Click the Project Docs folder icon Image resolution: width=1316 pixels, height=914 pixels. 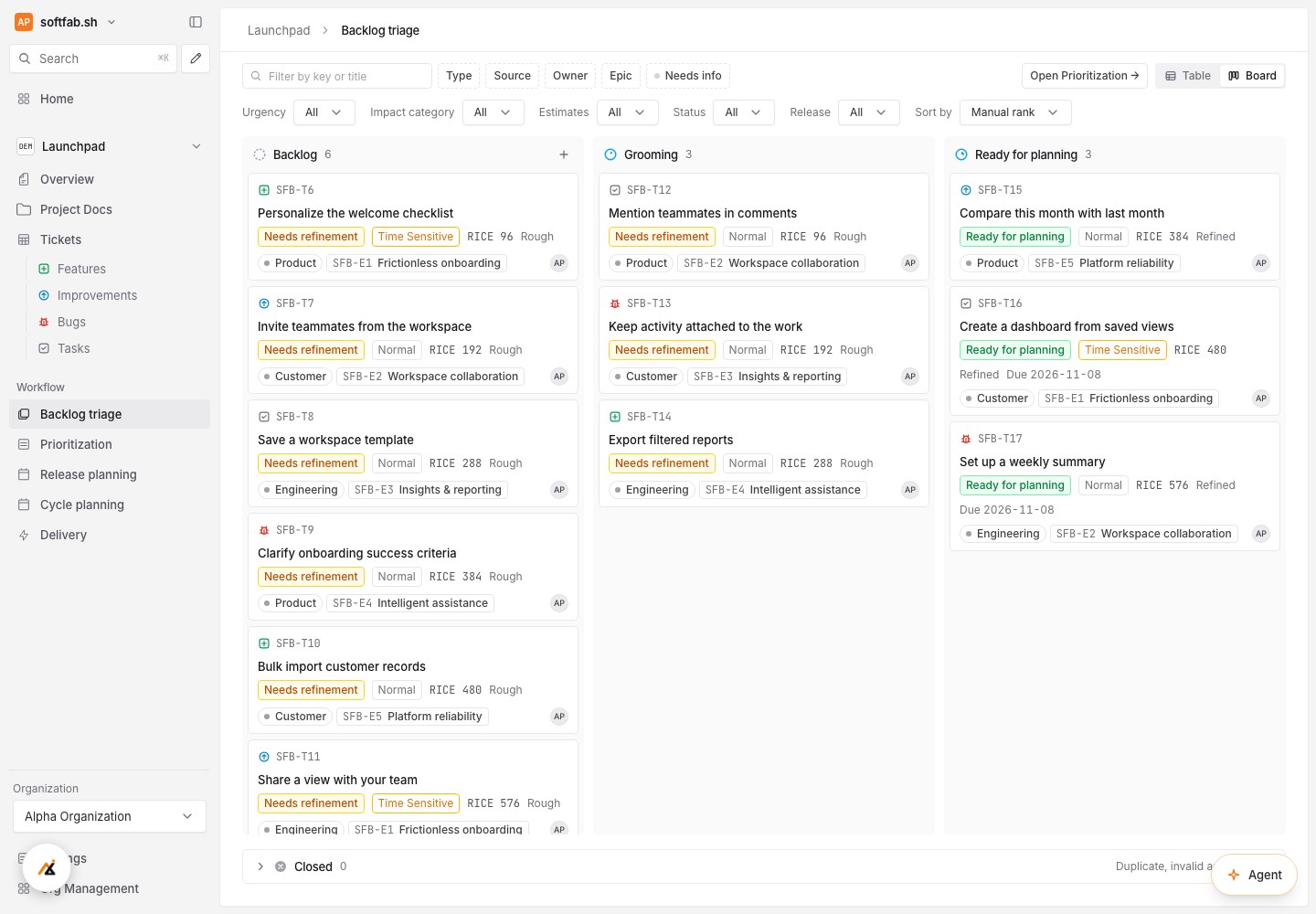coord(24,209)
